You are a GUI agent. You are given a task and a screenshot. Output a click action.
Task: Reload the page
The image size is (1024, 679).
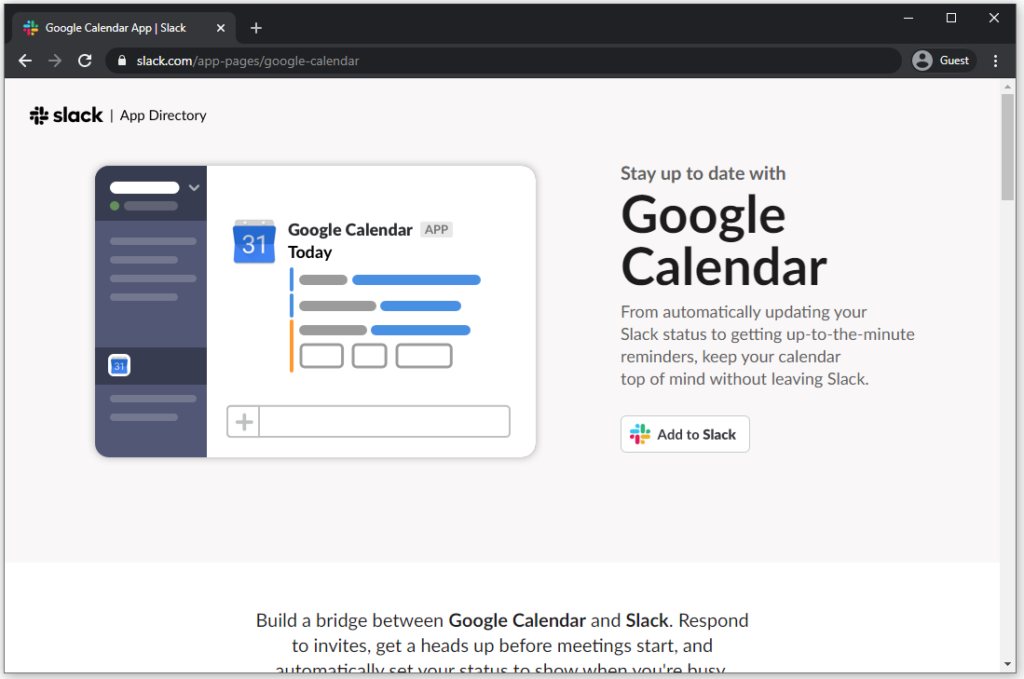84,60
